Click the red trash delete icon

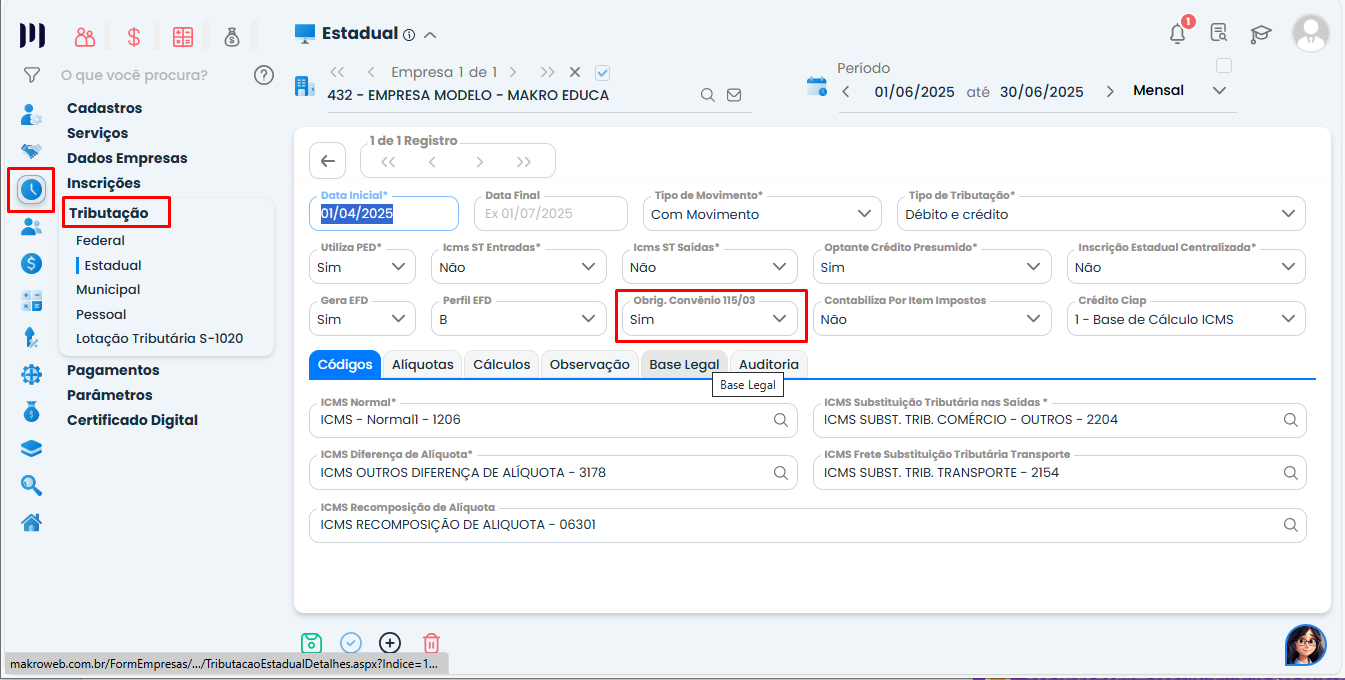431,643
